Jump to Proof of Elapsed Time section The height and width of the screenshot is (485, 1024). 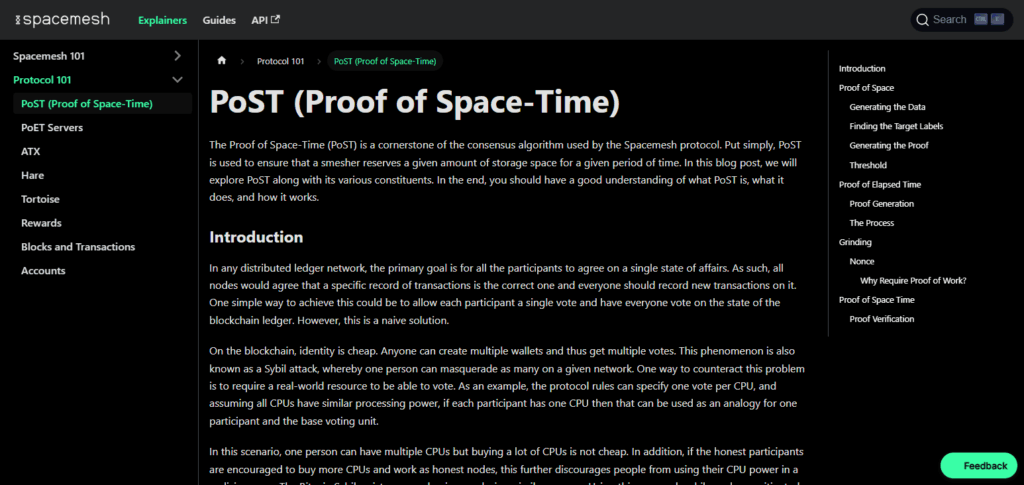[x=880, y=184]
